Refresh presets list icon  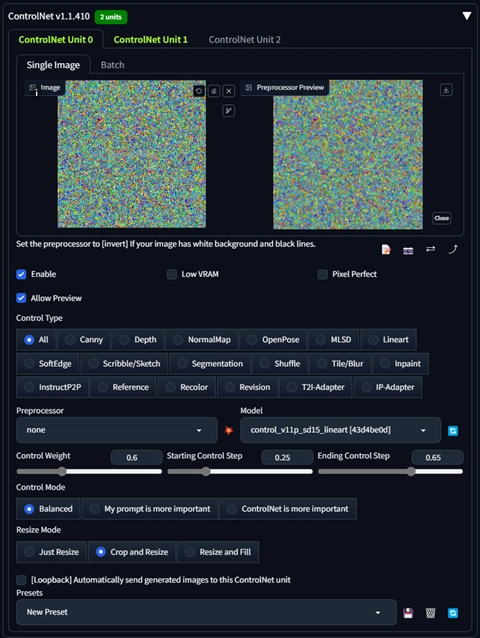pos(453,613)
